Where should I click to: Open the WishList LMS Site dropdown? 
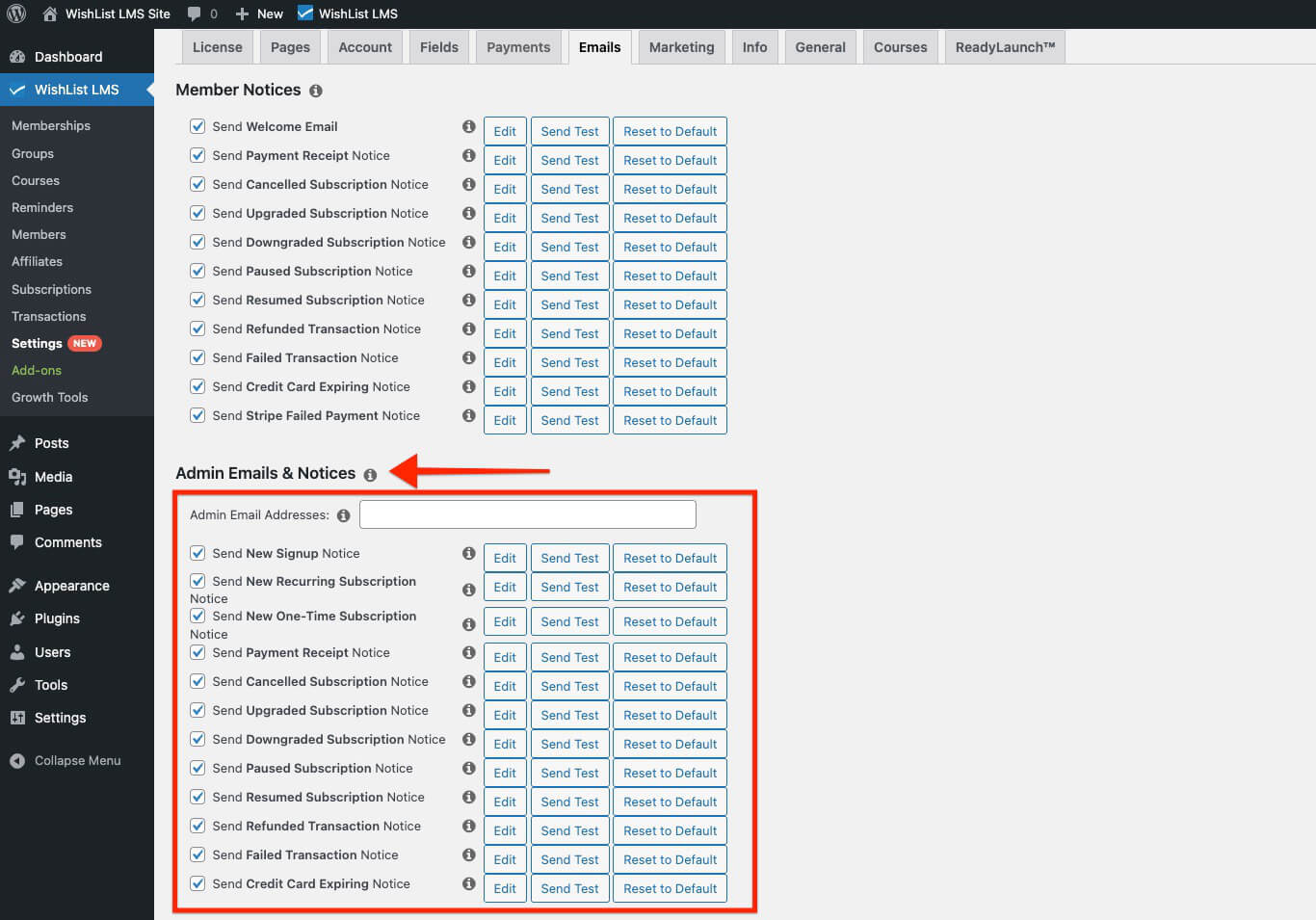tap(106, 13)
